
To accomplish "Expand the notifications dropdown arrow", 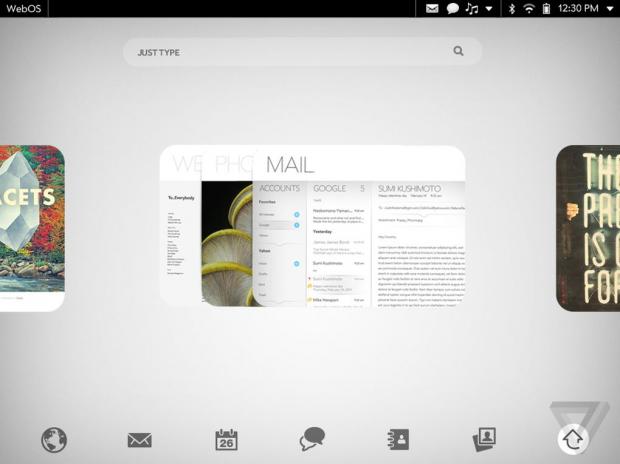I will tap(489, 9).
